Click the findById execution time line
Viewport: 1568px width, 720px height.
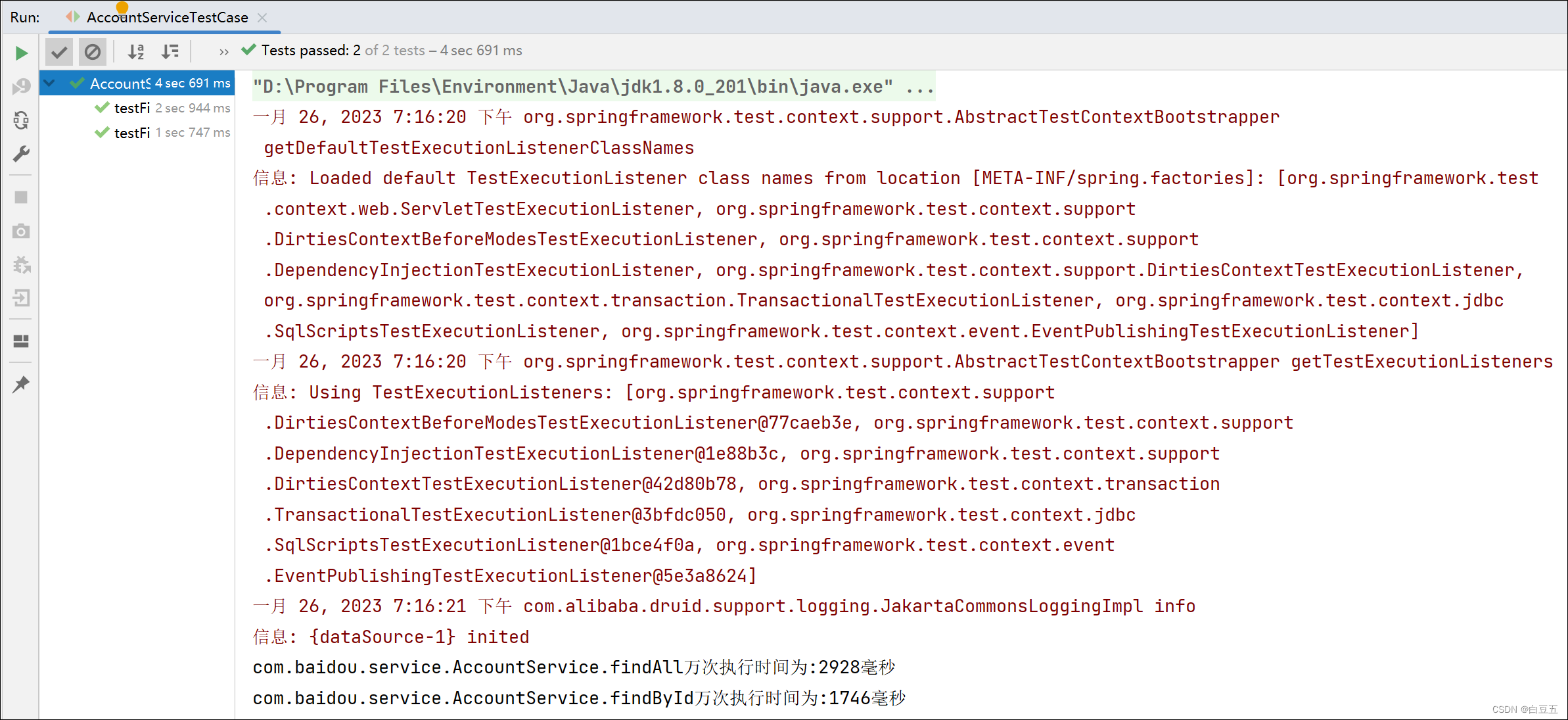click(x=579, y=698)
